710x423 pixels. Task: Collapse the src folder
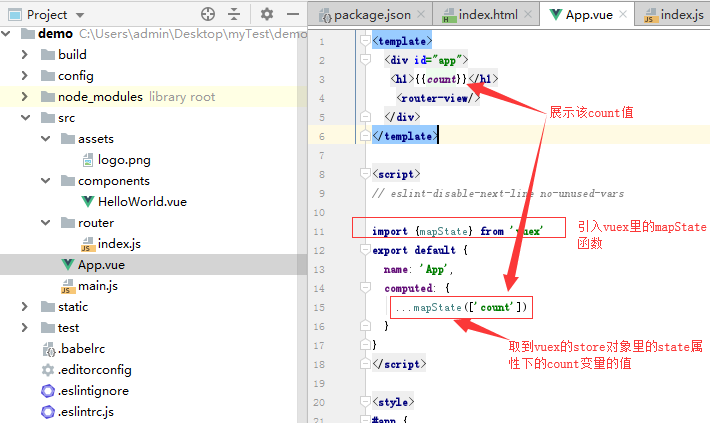click(26, 118)
